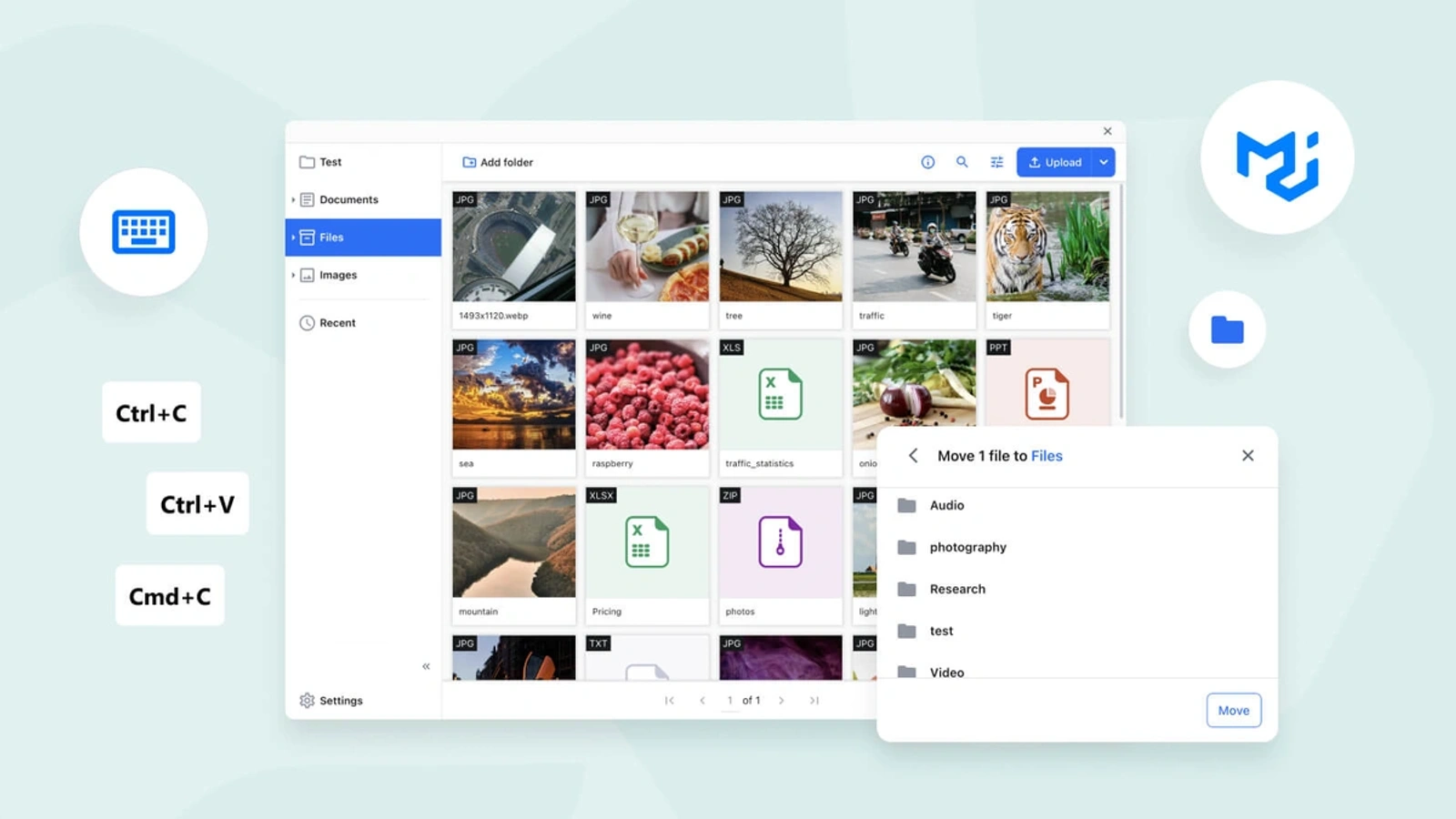Choose the test folder as destination
Image resolution: width=1456 pixels, height=819 pixels.
1077,631
